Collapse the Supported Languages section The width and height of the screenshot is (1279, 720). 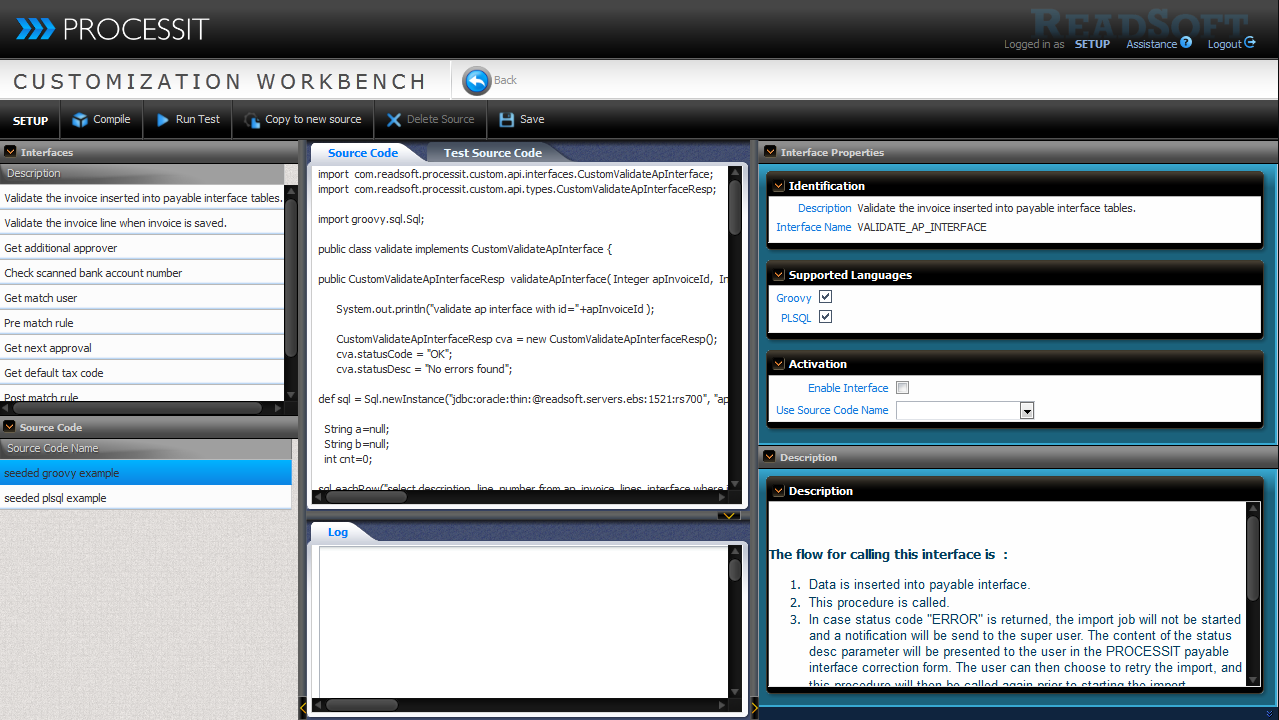tap(779, 275)
